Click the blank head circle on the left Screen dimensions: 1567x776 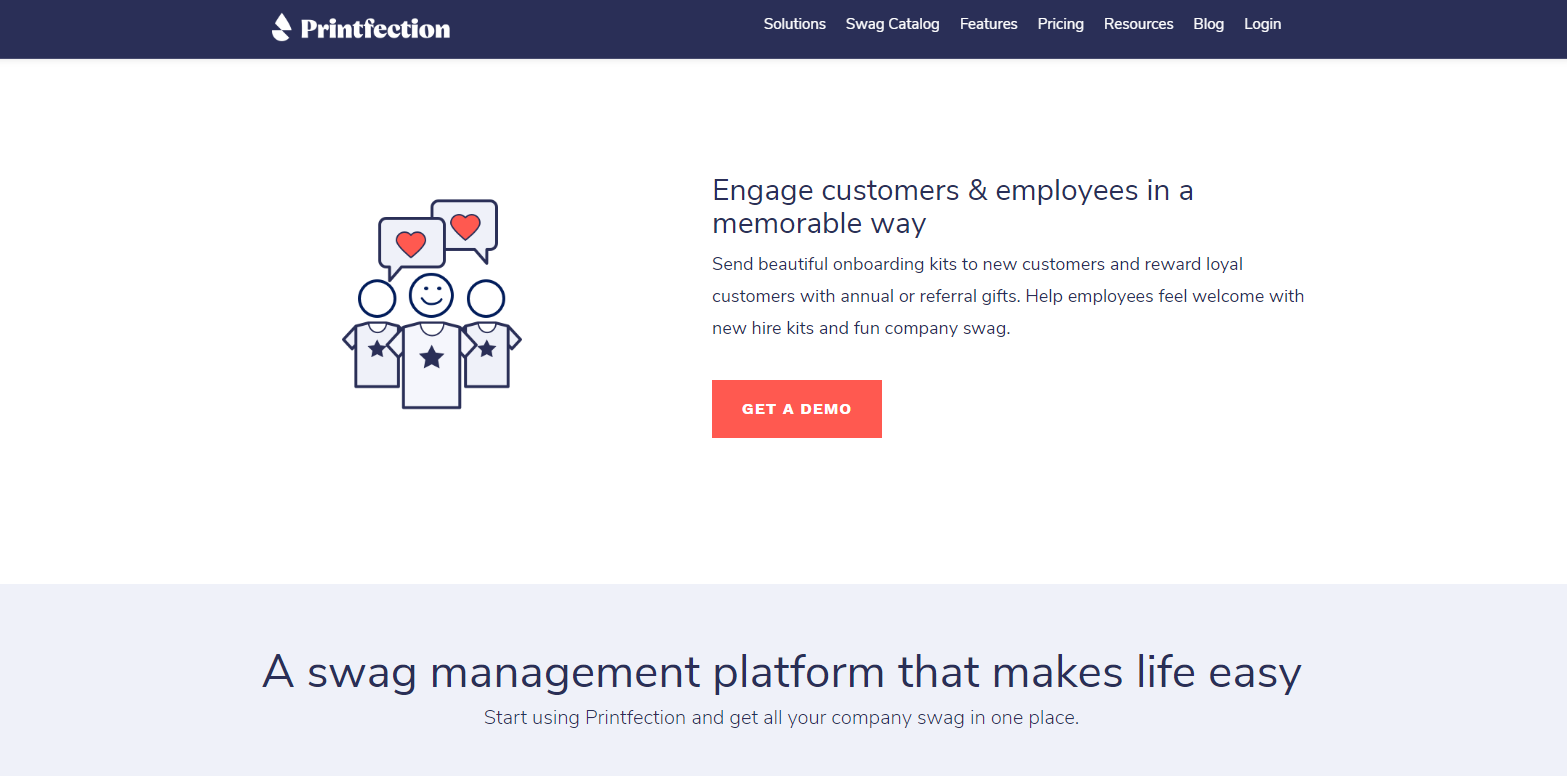pos(377,298)
